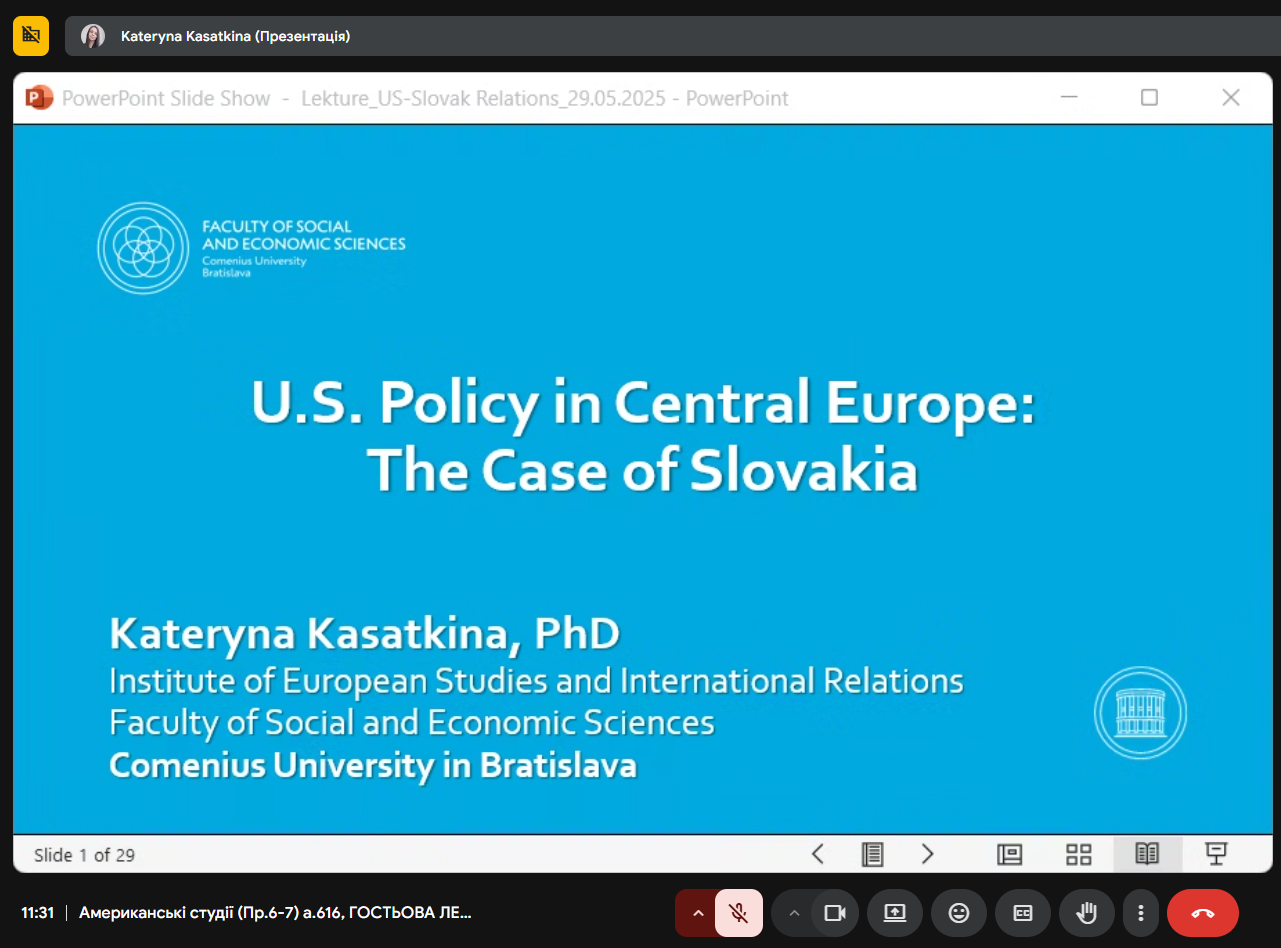The width and height of the screenshot is (1281, 948).
Task: Expand video settings arrow beside camera
Action: (x=794, y=913)
